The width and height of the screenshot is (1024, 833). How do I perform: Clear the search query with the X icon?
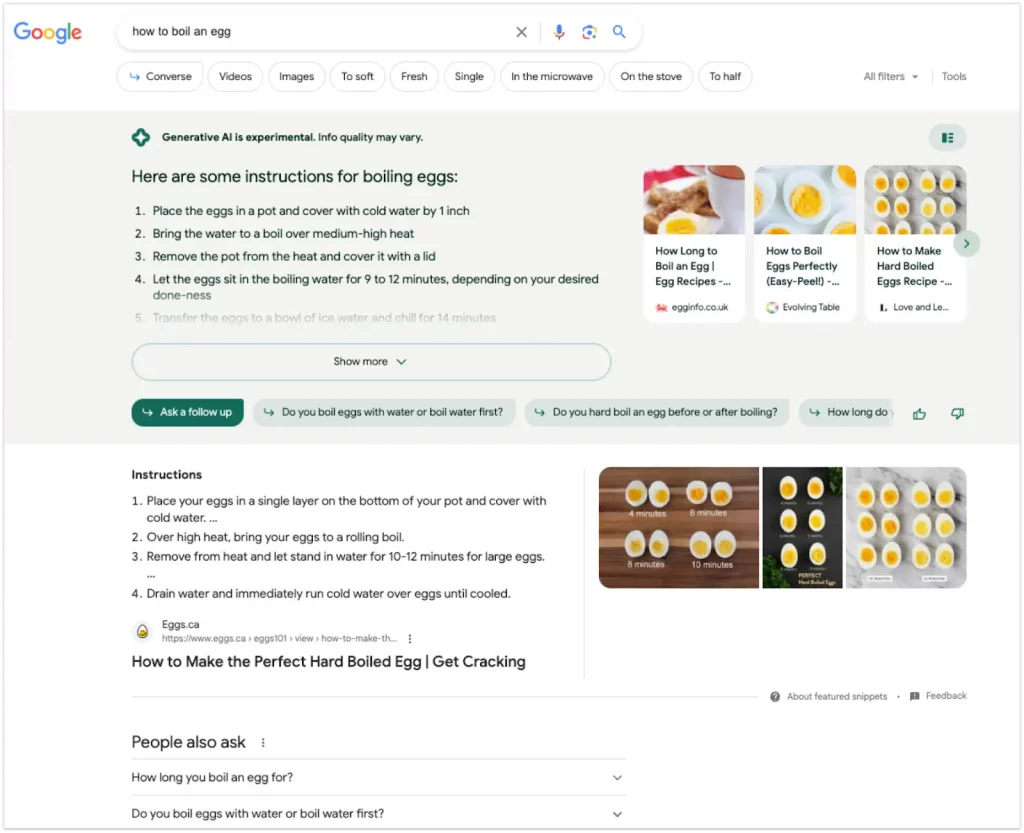[521, 32]
